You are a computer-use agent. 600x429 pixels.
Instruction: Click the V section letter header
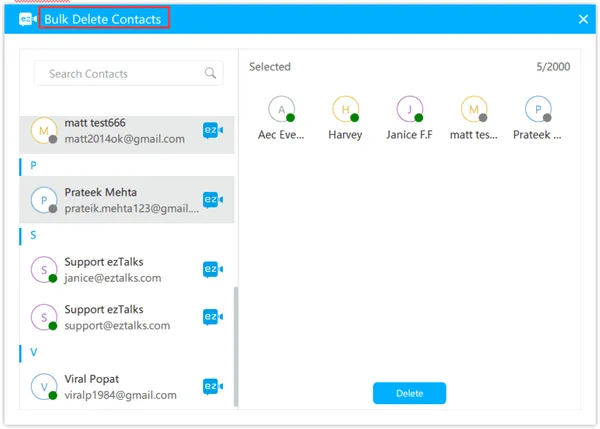34,352
